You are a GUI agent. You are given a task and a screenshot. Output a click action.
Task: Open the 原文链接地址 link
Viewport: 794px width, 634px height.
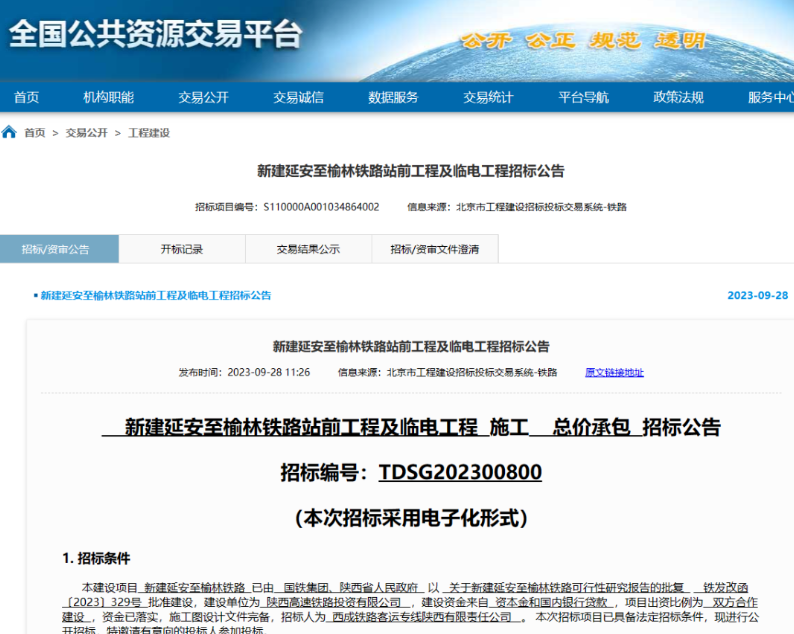pyautogui.click(x=614, y=373)
